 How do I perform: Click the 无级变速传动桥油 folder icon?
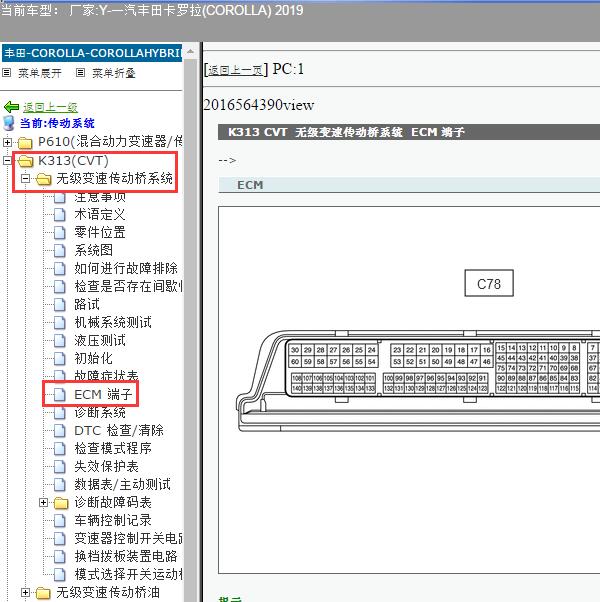43,593
